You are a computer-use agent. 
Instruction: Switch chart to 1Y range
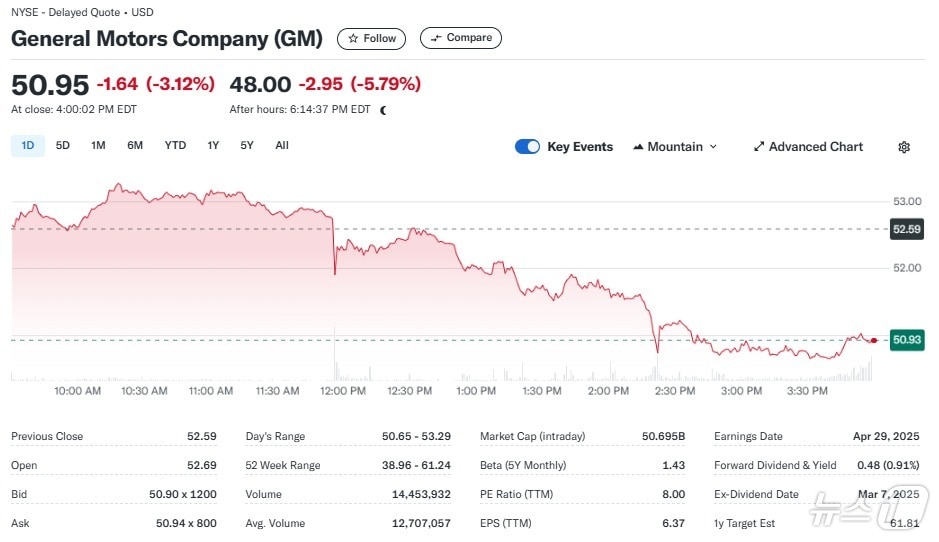[213, 145]
